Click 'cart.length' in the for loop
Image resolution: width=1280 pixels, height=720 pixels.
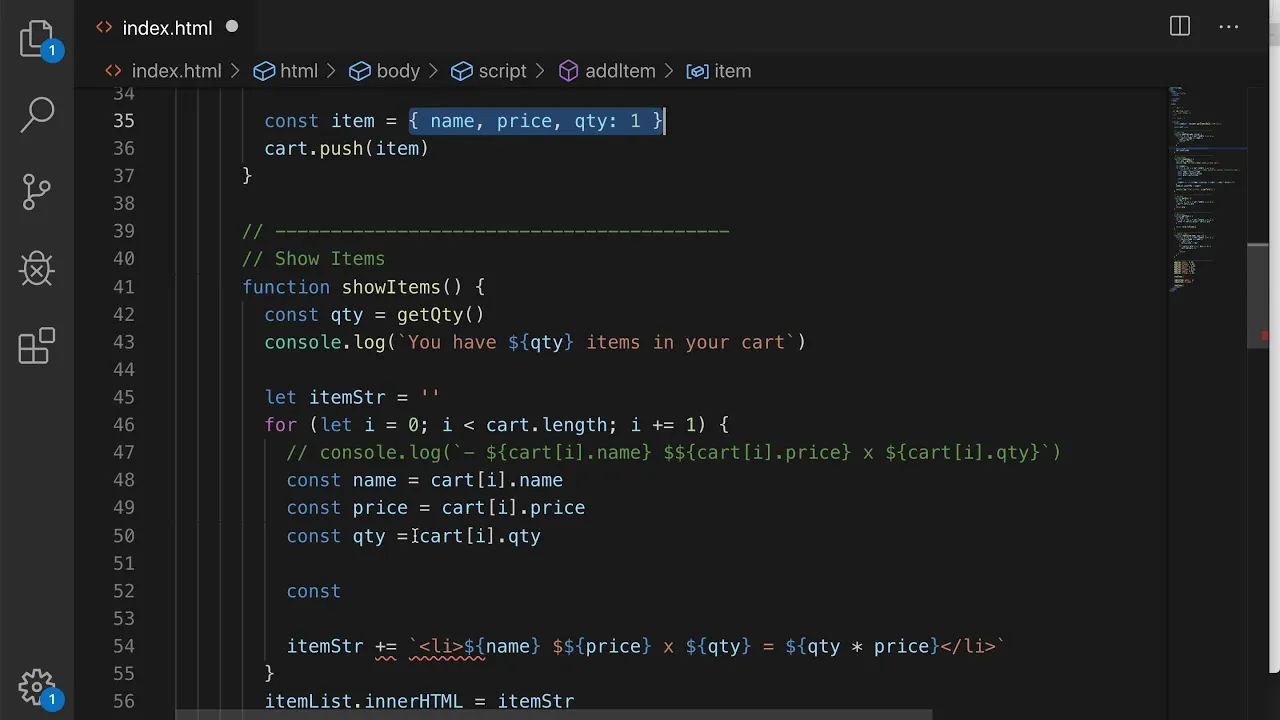(546, 425)
